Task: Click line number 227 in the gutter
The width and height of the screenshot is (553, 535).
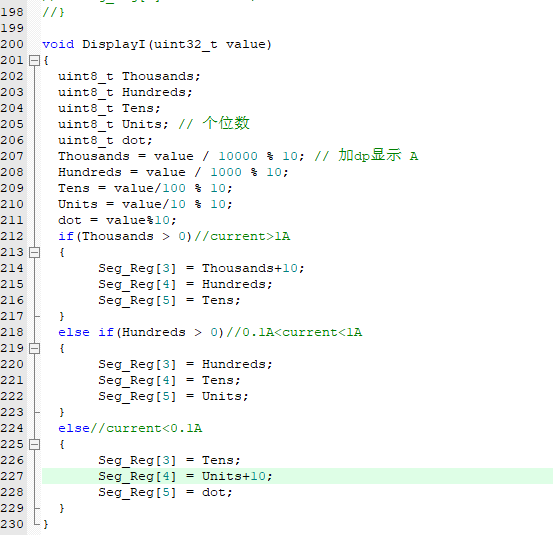Action: click(12, 476)
